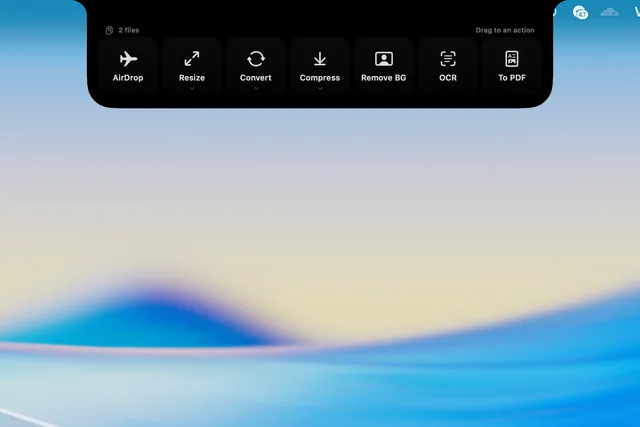Click the AirDrop airplane icon
The height and width of the screenshot is (427, 640).
[x=128, y=59]
